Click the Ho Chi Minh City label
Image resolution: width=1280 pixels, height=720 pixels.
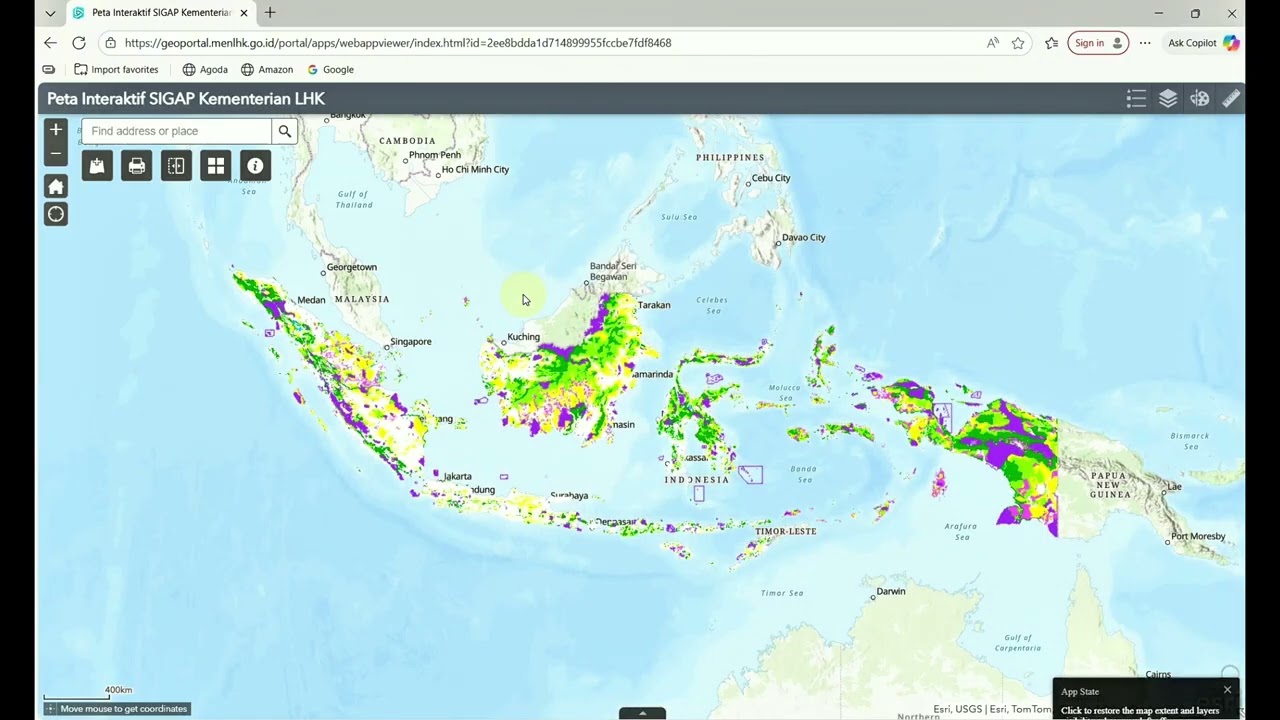coord(475,170)
